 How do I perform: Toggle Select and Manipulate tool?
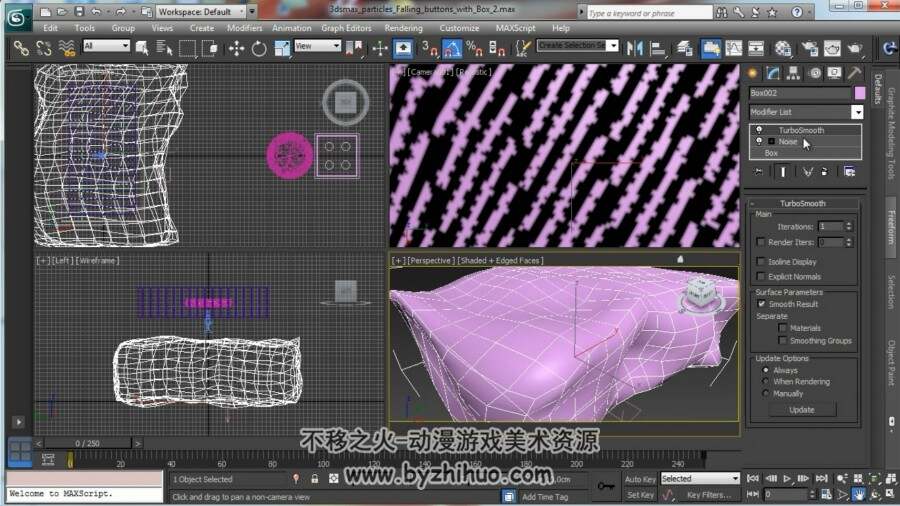point(380,49)
